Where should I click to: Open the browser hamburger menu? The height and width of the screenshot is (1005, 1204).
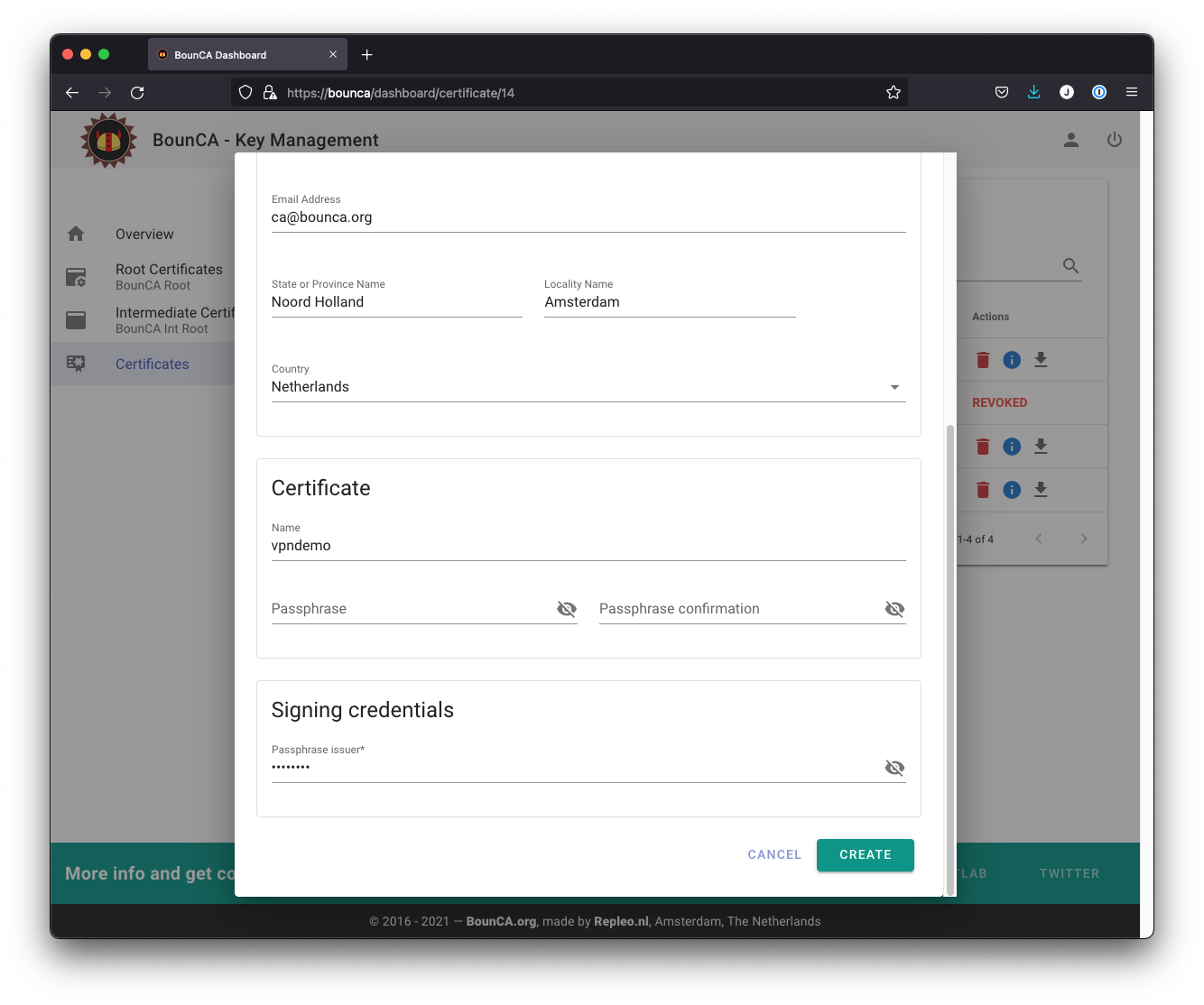pos(1131,91)
